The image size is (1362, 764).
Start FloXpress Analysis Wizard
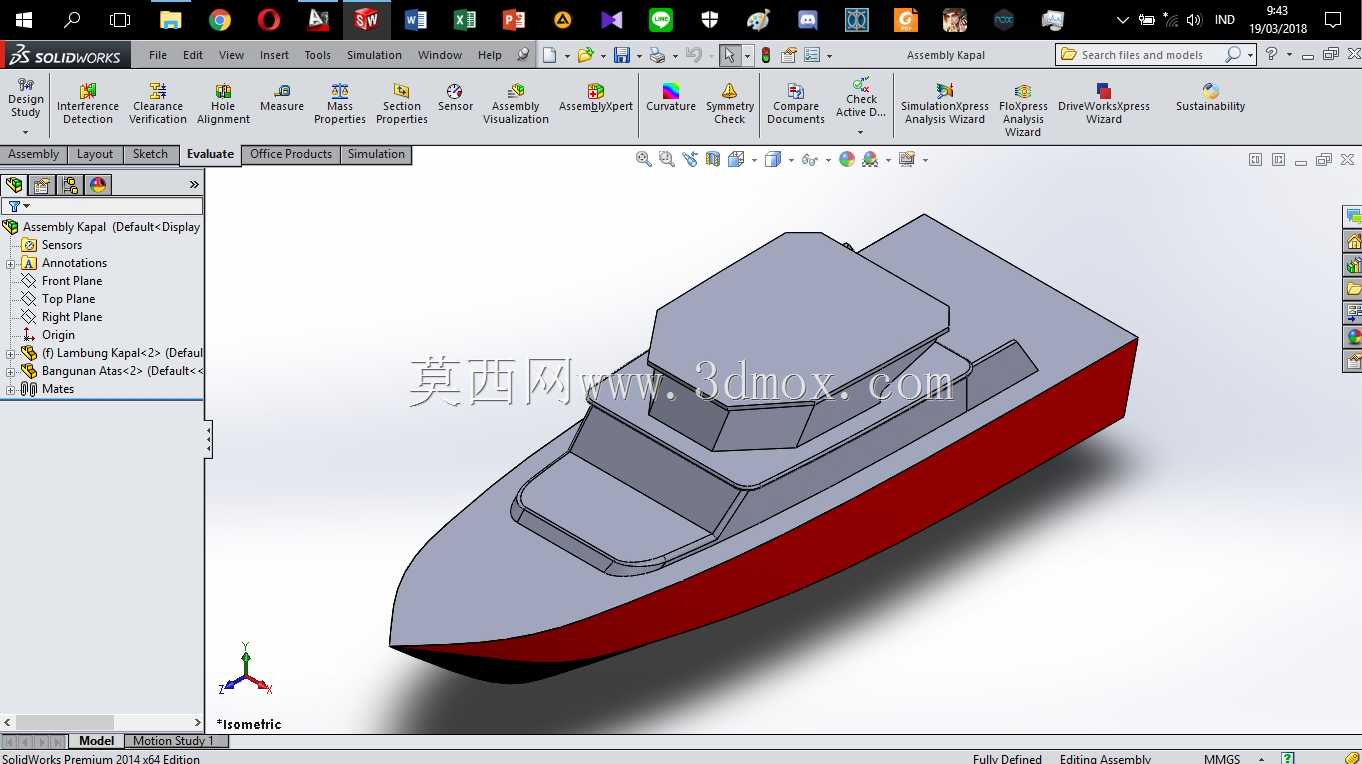click(x=1023, y=110)
